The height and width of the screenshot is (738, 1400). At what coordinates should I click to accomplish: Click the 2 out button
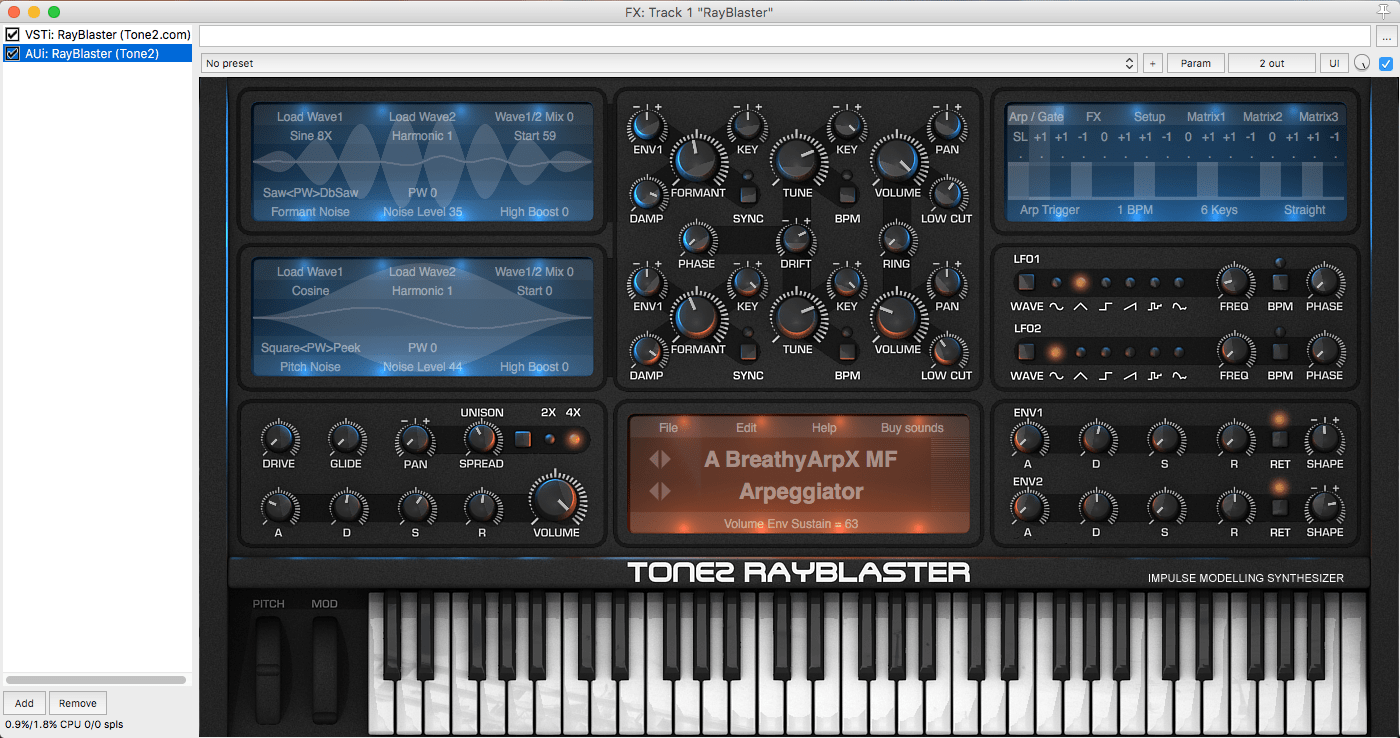[x=1272, y=63]
